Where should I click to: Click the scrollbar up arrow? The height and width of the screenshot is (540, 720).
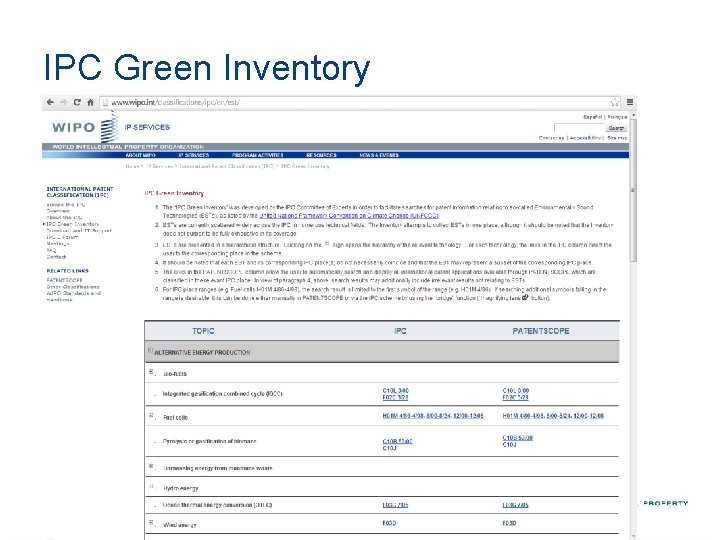click(x=634, y=115)
